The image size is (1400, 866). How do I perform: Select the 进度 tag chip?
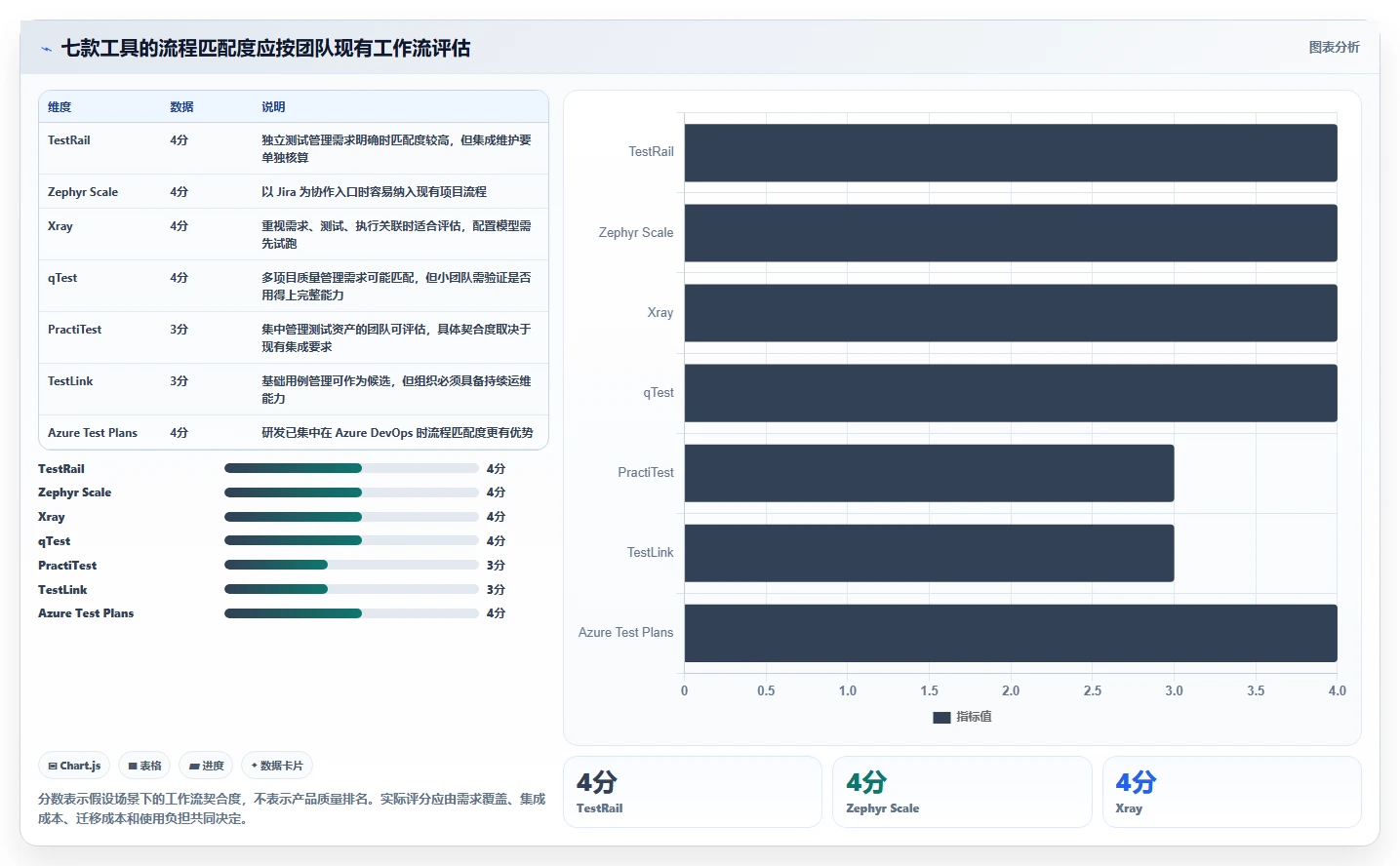coord(206,766)
